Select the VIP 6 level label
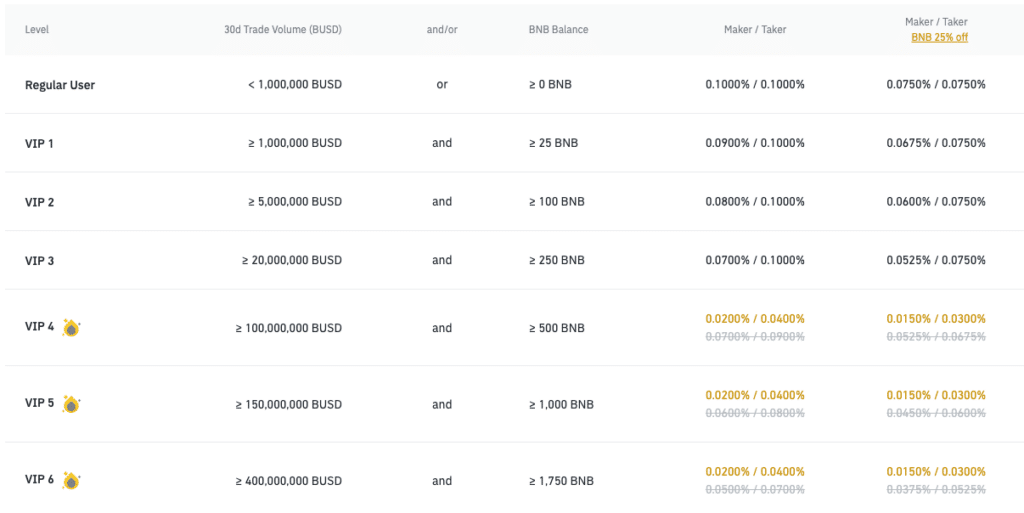This screenshot has height=513, width=1024. coord(39,479)
